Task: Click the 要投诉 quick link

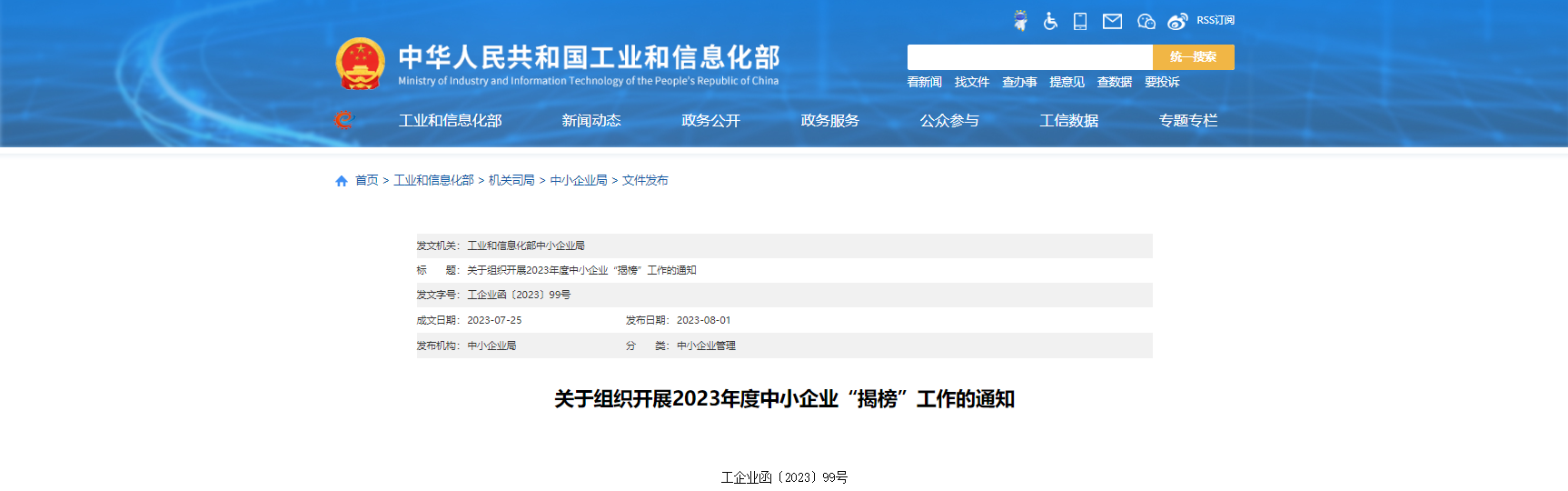Action: point(1162,82)
